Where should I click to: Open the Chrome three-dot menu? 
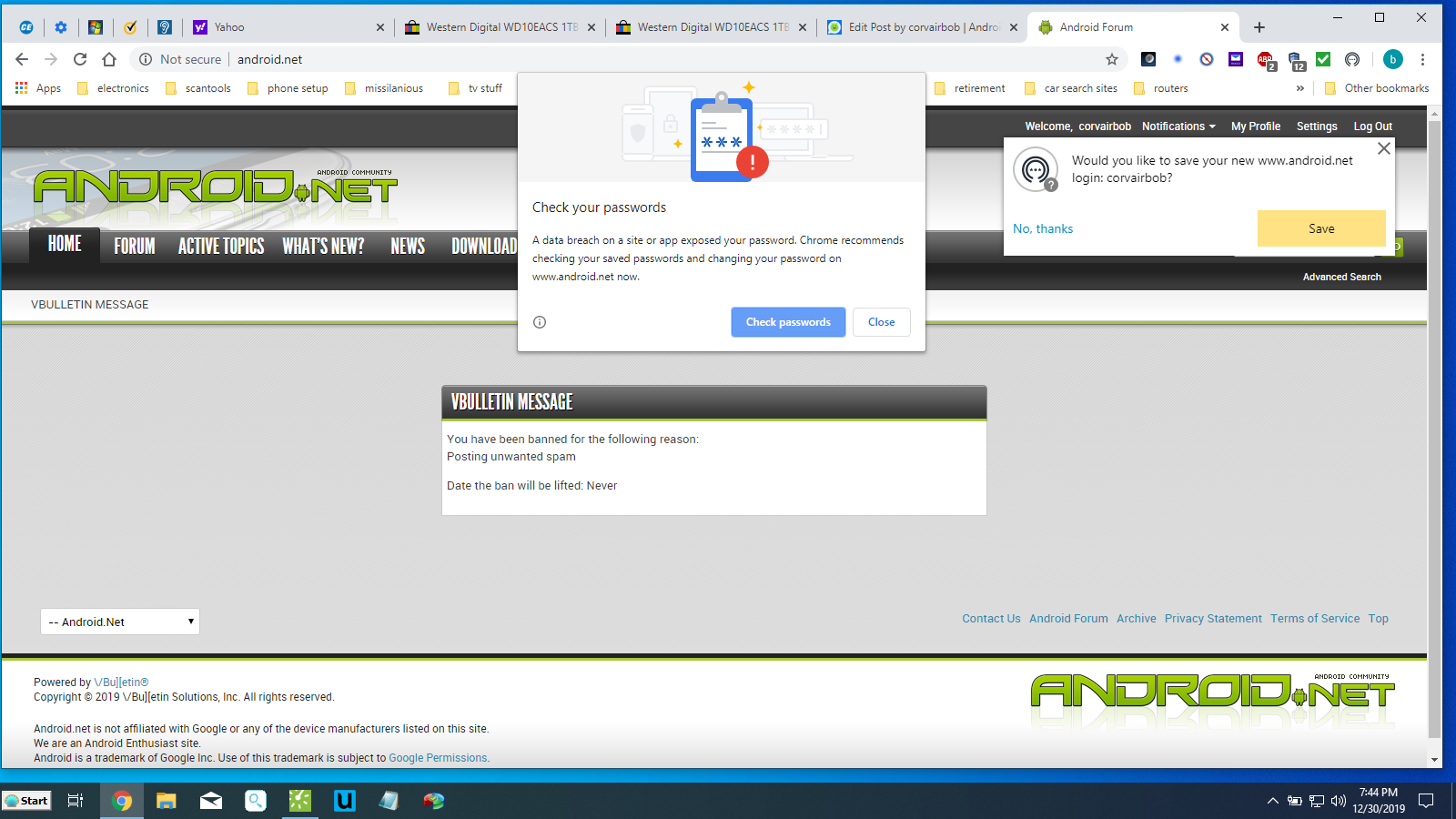1422,59
